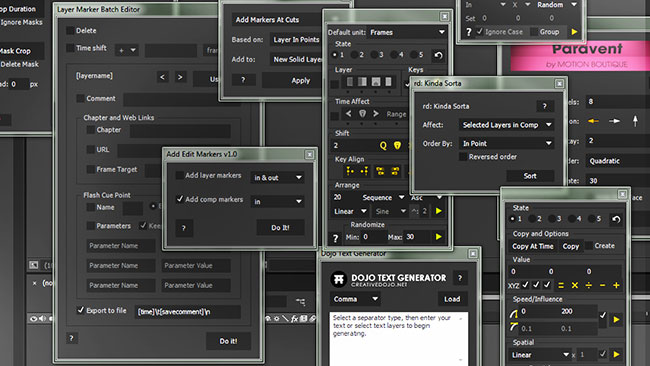This screenshot has height=366, width=650.
Task: Open the Sequence dropdown in Arrange
Action: point(382,198)
